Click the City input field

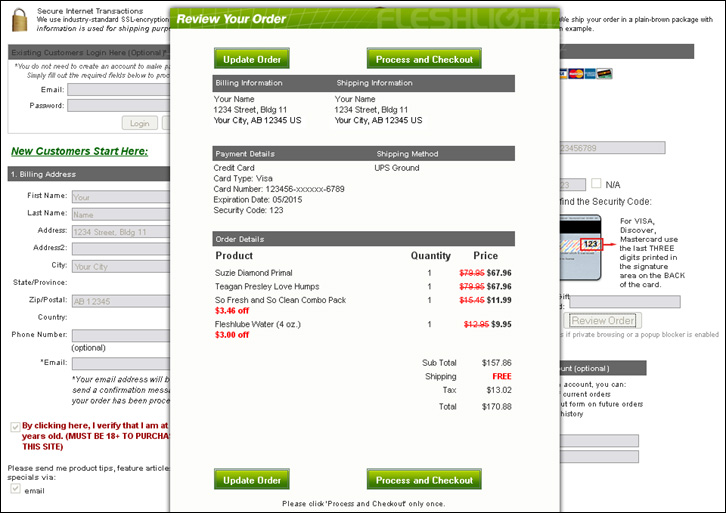point(121,266)
